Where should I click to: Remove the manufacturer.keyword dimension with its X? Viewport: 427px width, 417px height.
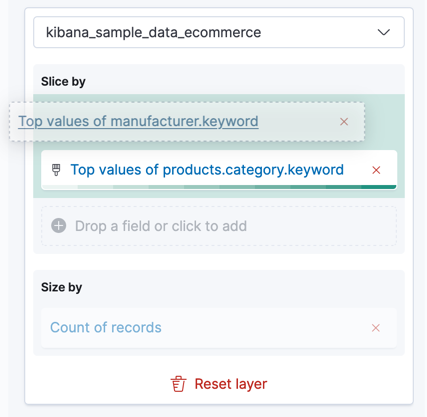[x=344, y=122]
